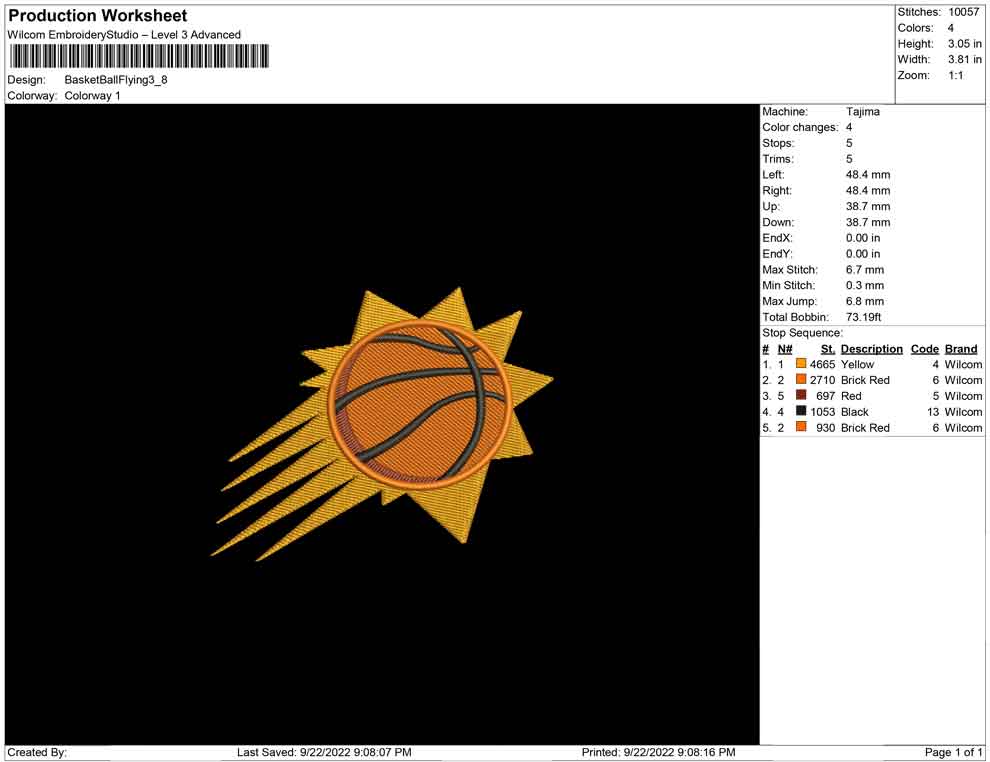Pick the swatch beside 2710 Brick Red
Viewport: 990px width, 762px height.
pyautogui.click(x=801, y=379)
